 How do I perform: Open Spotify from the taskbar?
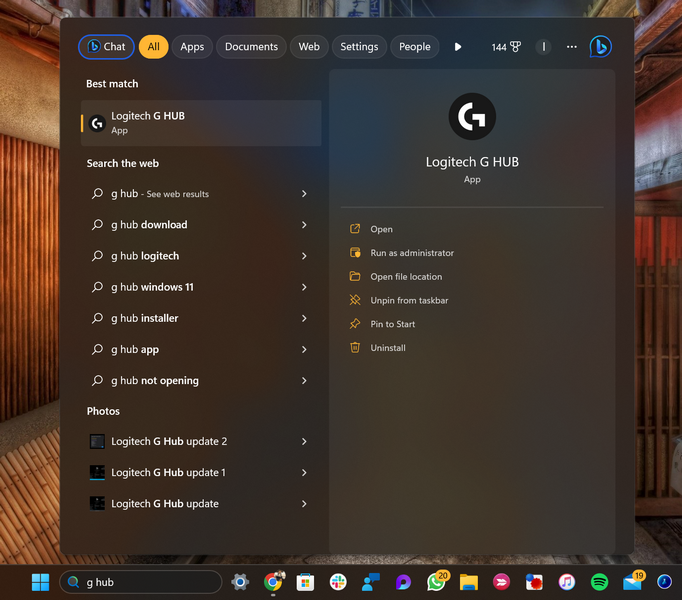pyautogui.click(x=599, y=582)
